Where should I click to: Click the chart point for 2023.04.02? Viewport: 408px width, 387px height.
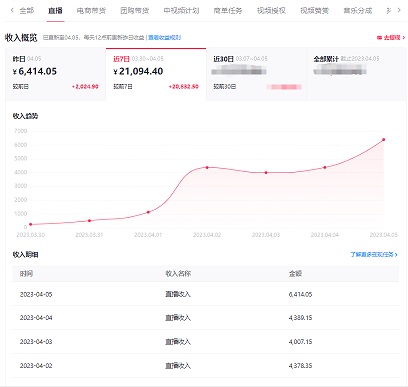point(207,167)
